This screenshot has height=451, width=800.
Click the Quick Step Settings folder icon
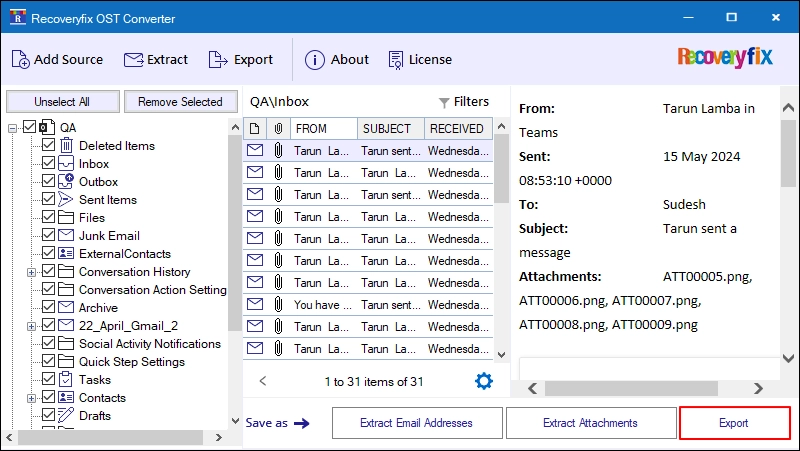66,361
